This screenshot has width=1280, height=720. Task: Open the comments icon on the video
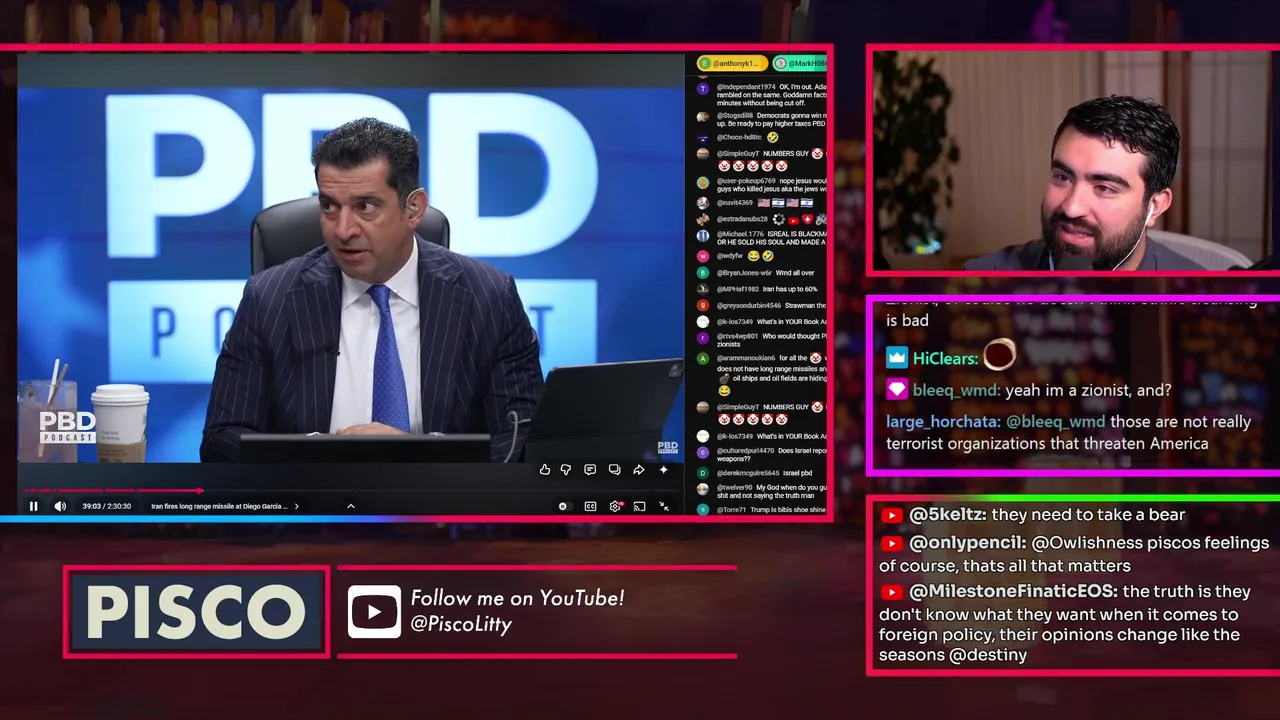pos(590,469)
